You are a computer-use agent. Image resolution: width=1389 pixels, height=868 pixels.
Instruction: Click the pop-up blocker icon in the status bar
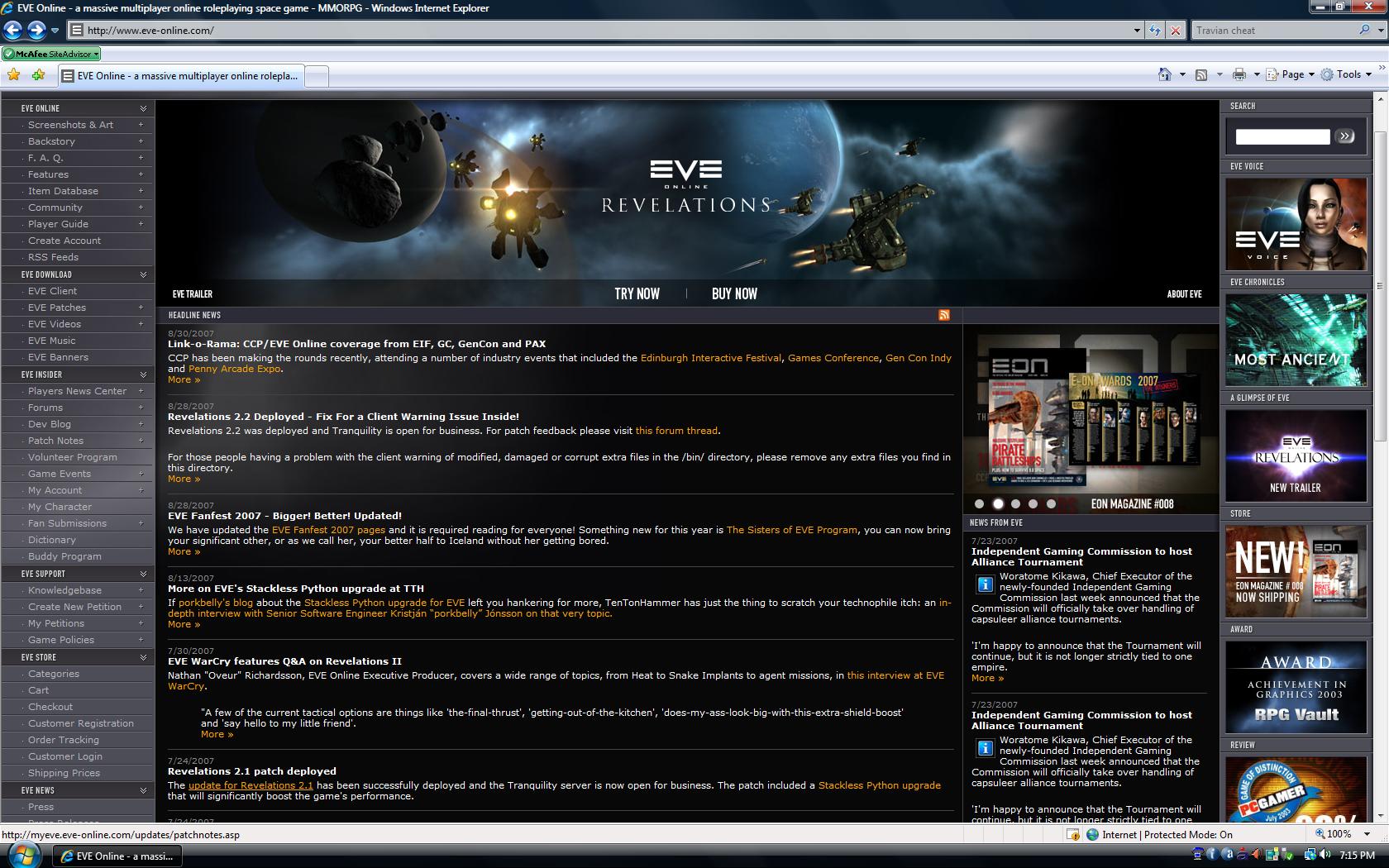1072,834
